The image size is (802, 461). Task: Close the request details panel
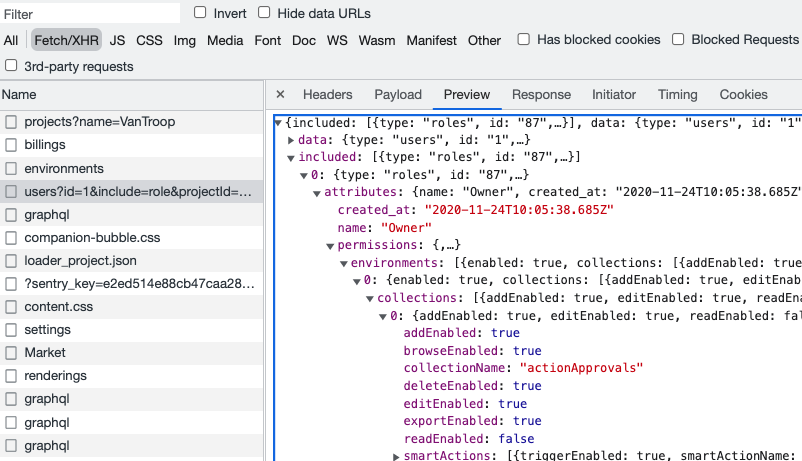pos(280,95)
